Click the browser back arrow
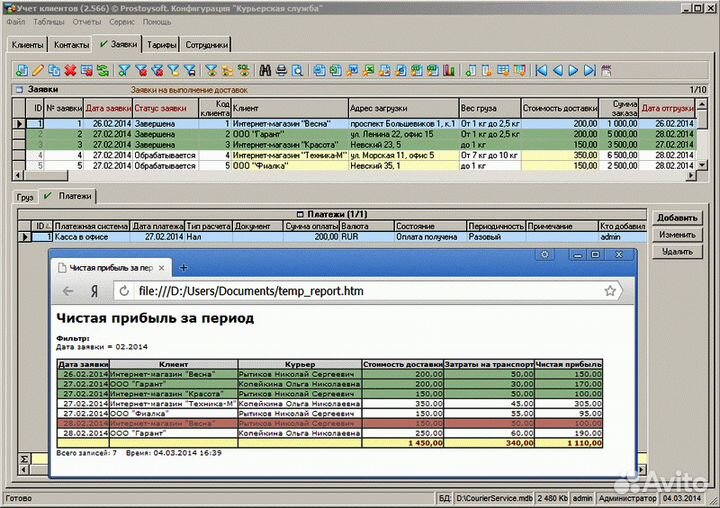Image resolution: width=720 pixels, height=508 pixels. point(68,291)
